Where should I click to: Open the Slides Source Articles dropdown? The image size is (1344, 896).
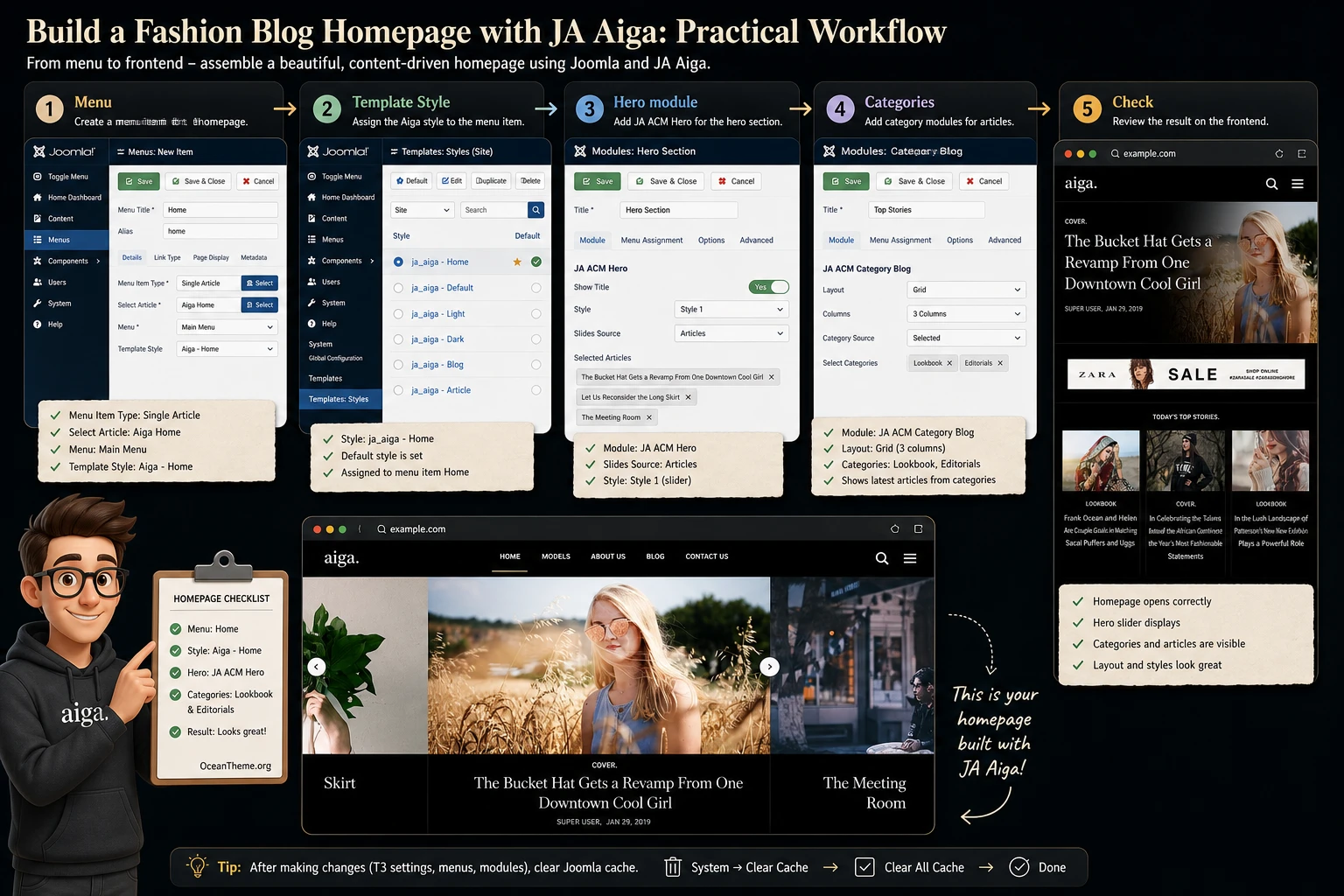[x=731, y=333]
